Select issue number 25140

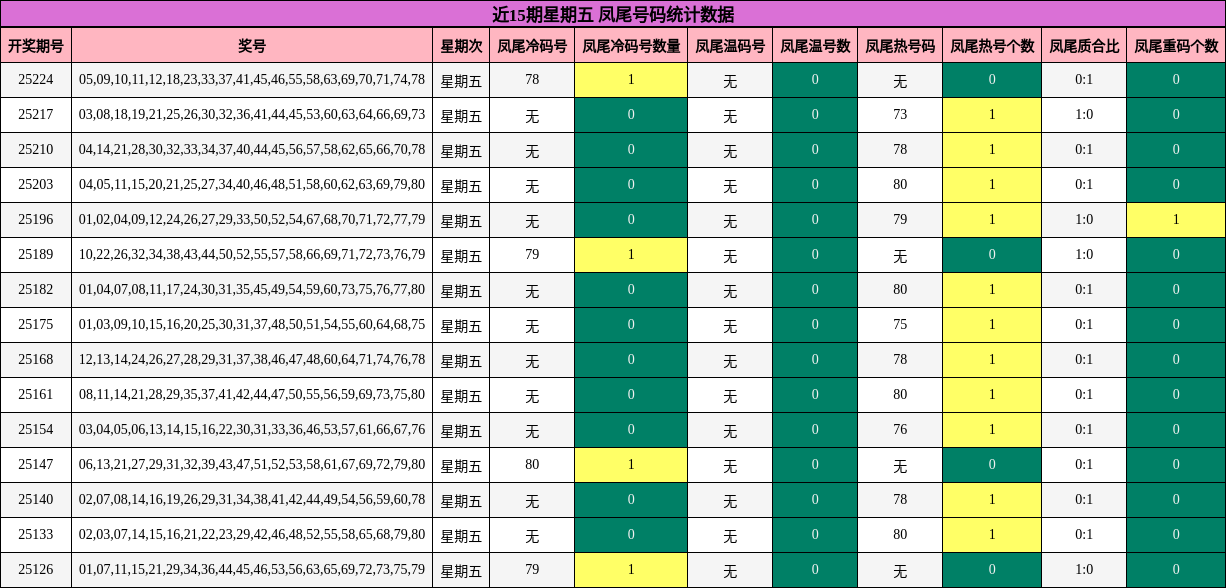pos(36,500)
